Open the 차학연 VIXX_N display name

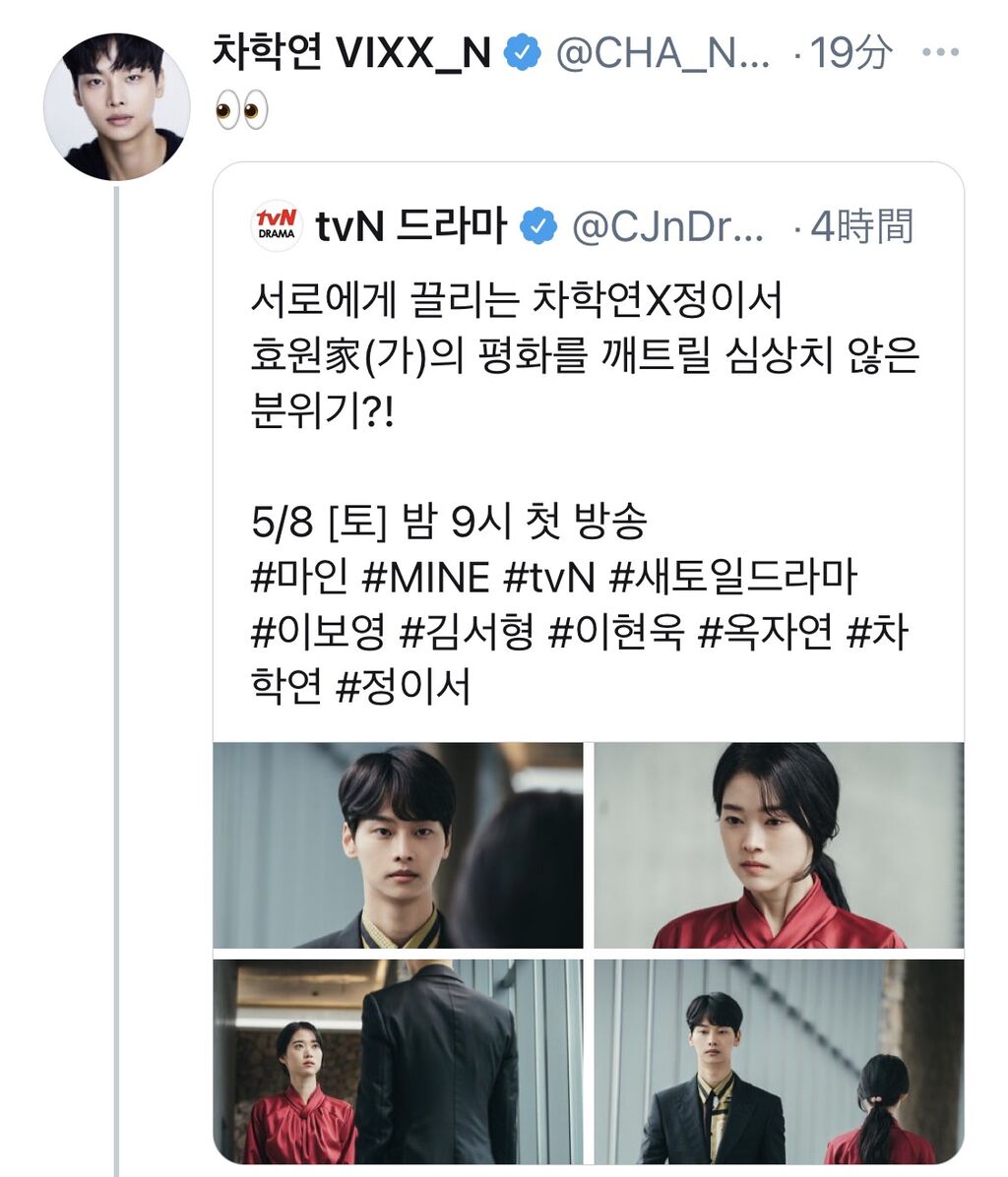351,52
